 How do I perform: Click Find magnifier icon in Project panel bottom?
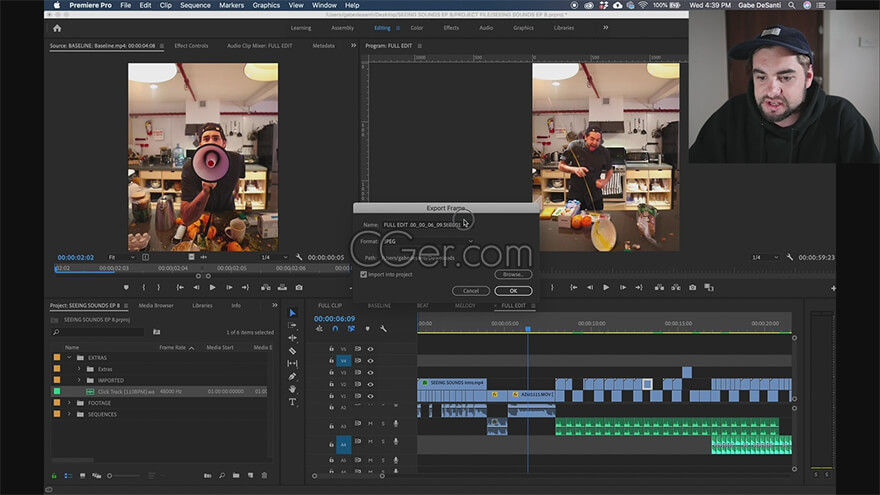click(x=222, y=475)
